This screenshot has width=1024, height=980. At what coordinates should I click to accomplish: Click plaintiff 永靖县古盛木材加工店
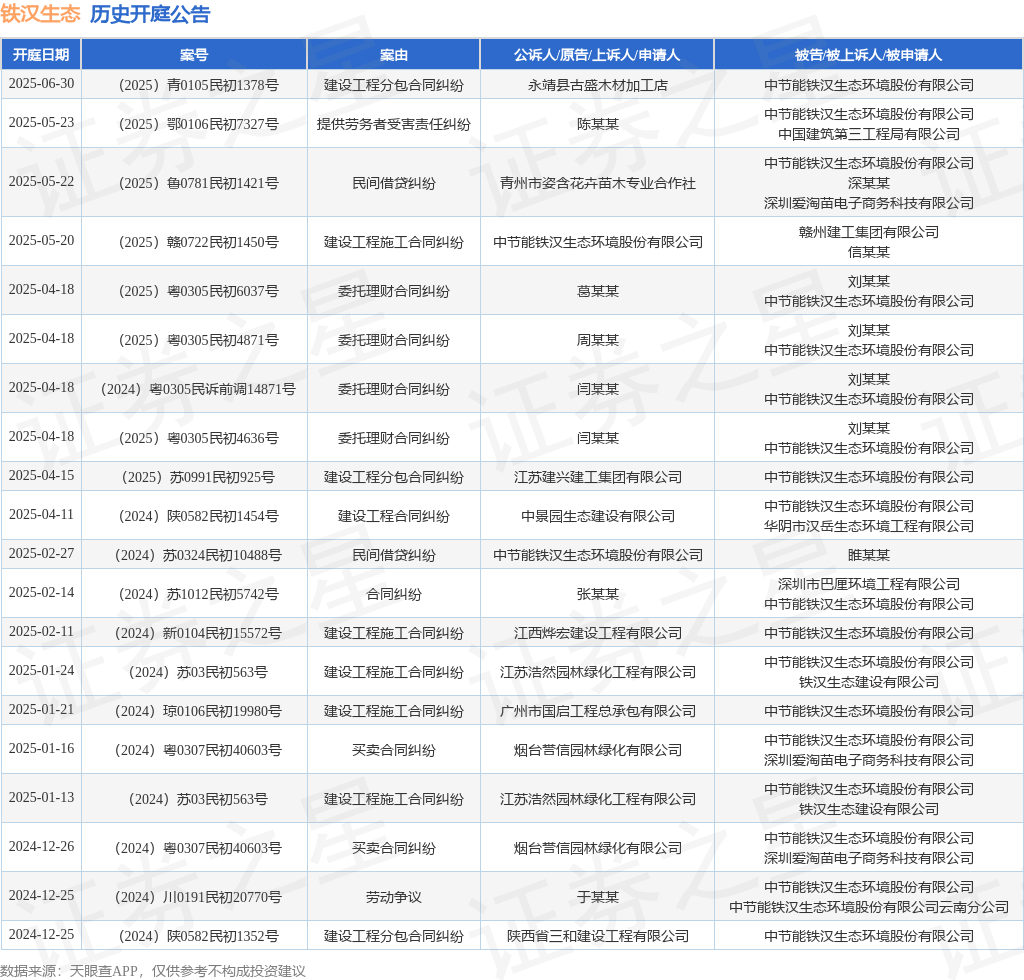598,86
